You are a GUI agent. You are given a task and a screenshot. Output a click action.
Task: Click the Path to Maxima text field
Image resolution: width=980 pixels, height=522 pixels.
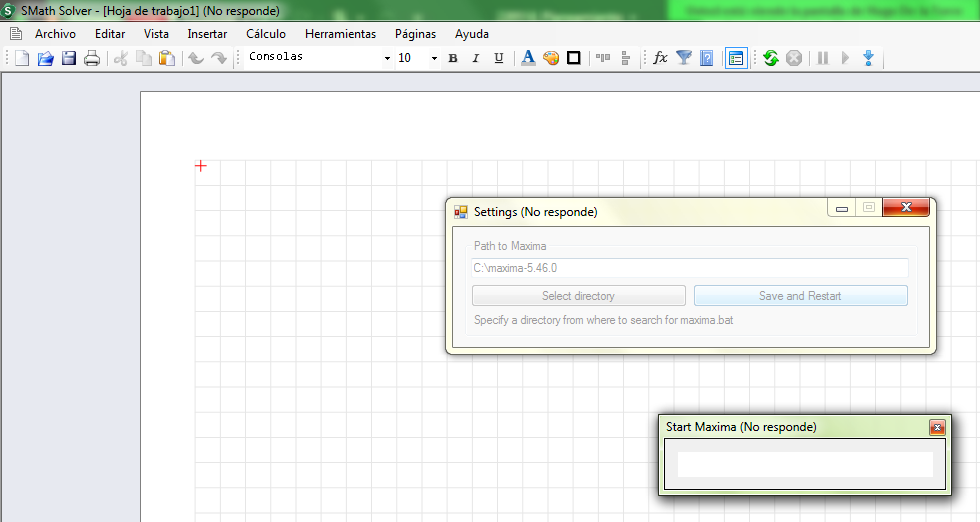pos(690,268)
